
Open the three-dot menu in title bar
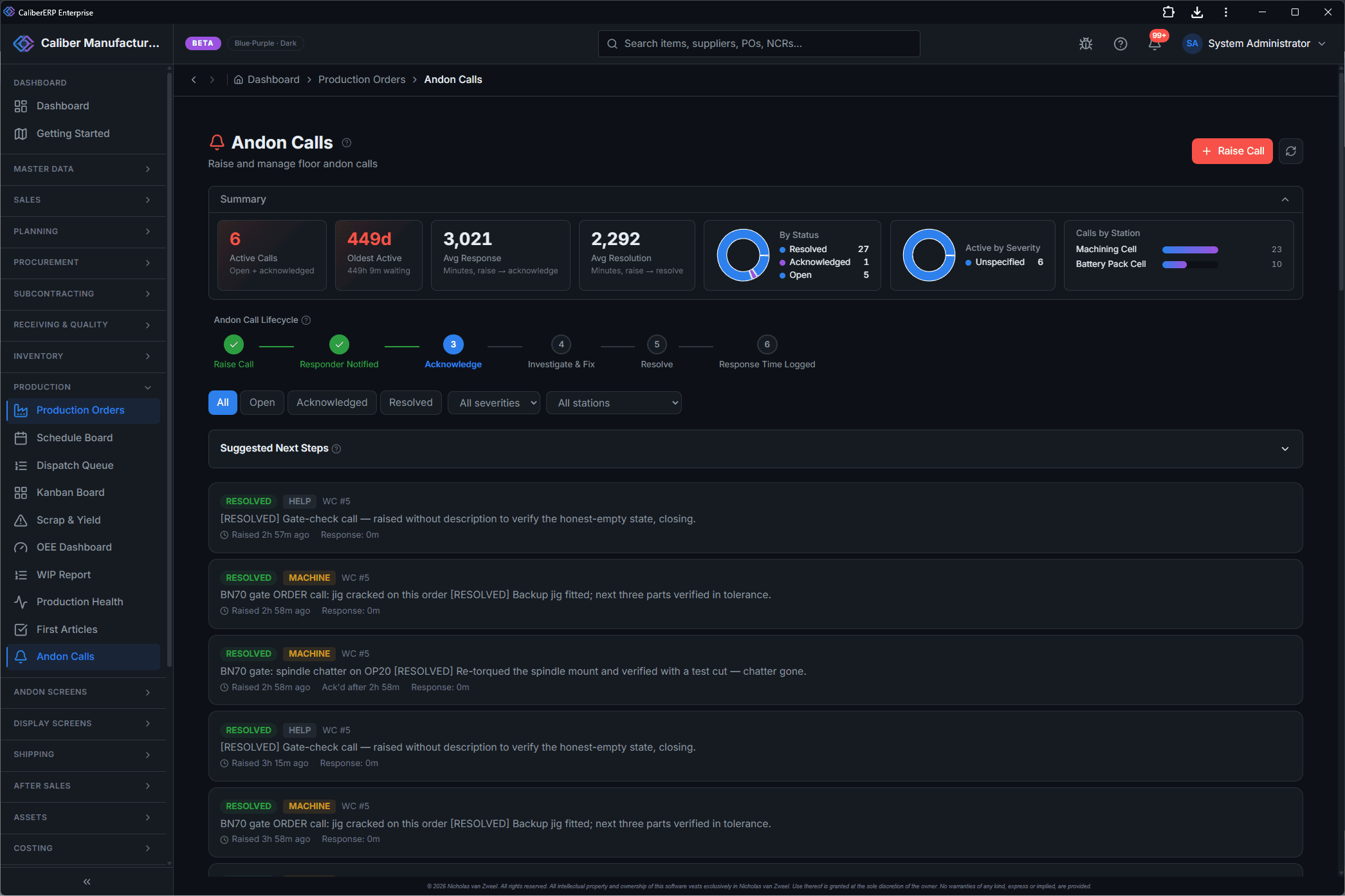tap(1226, 12)
